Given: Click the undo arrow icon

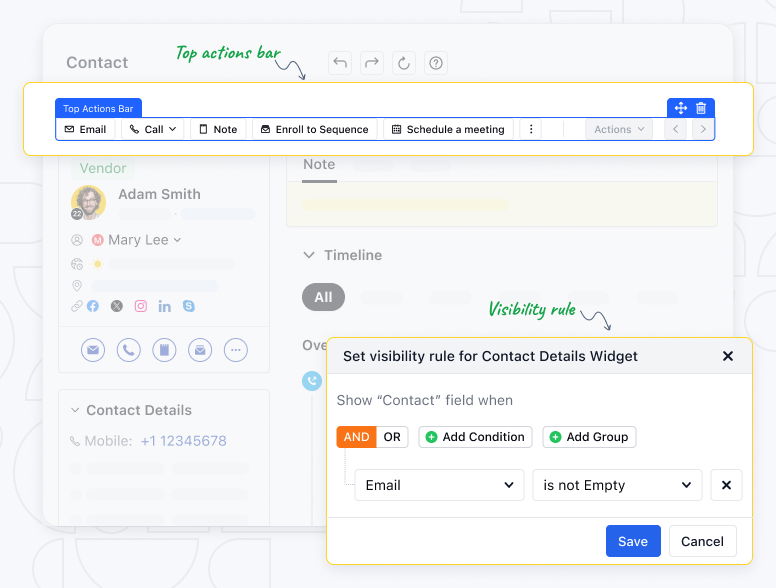Looking at the screenshot, I should 340,63.
